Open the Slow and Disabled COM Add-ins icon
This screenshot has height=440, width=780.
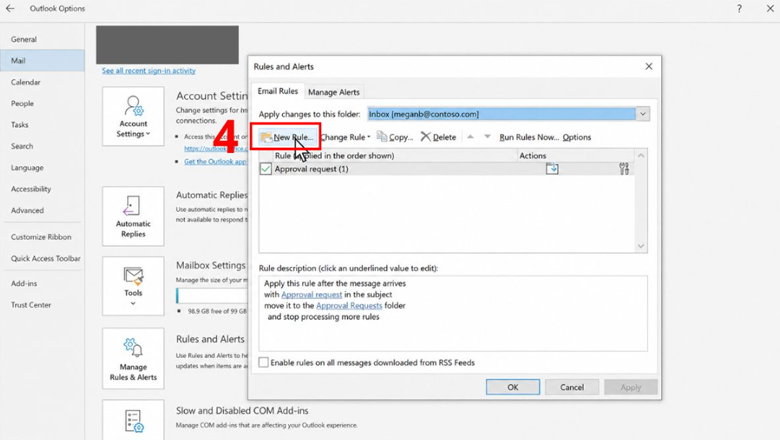click(x=133, y=421)
